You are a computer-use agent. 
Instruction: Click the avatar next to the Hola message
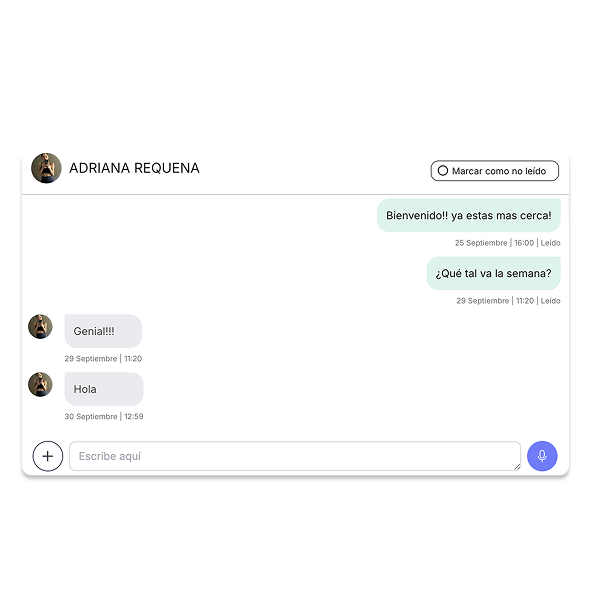[x=40, y=384]
